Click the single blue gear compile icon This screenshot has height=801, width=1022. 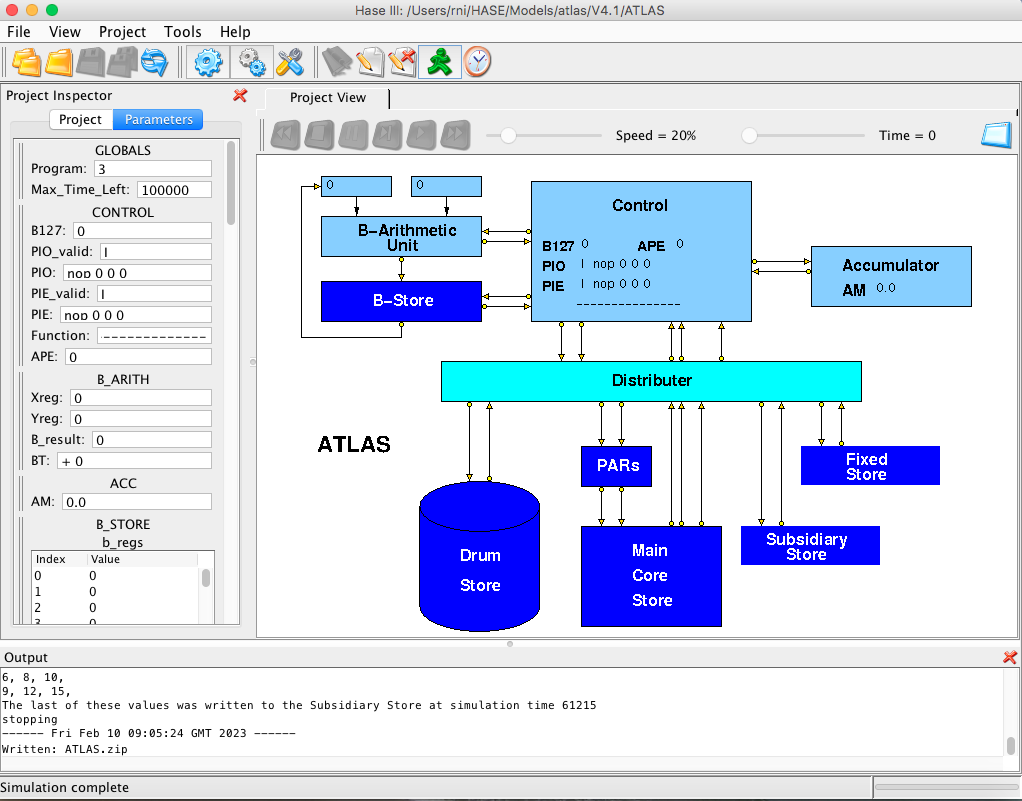tap(208, 63)
